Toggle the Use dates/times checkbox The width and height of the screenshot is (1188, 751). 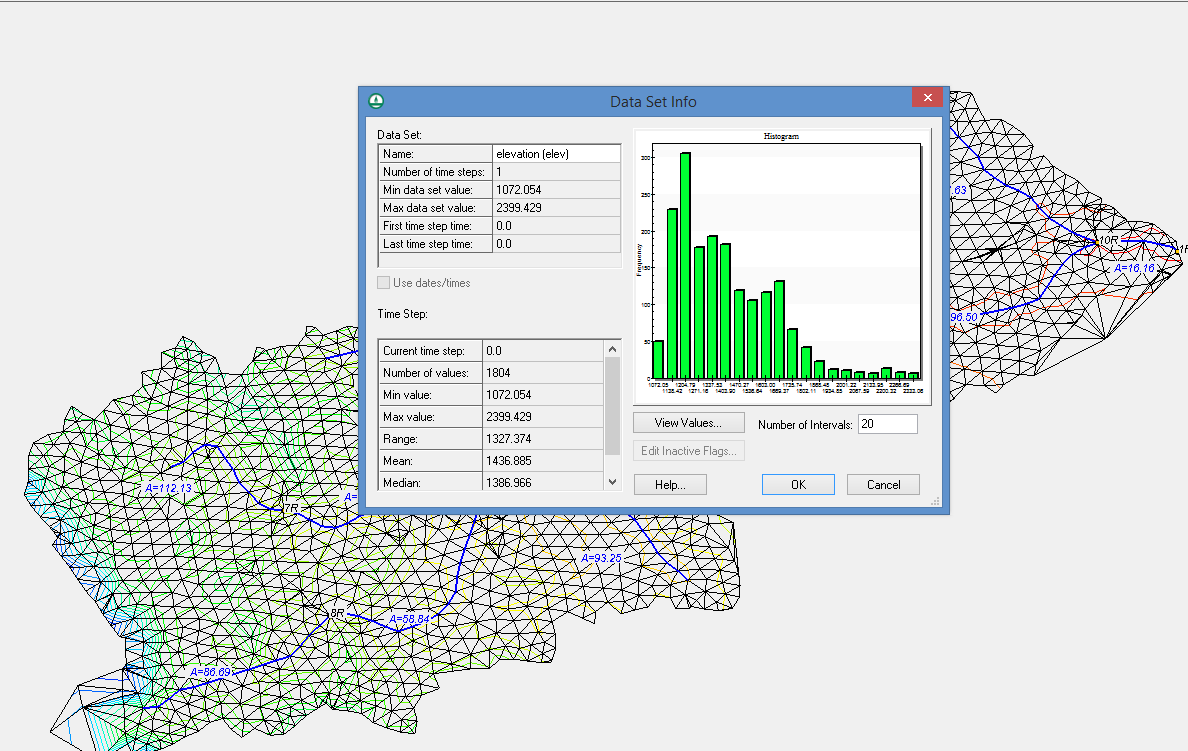(x=385, y=283)
